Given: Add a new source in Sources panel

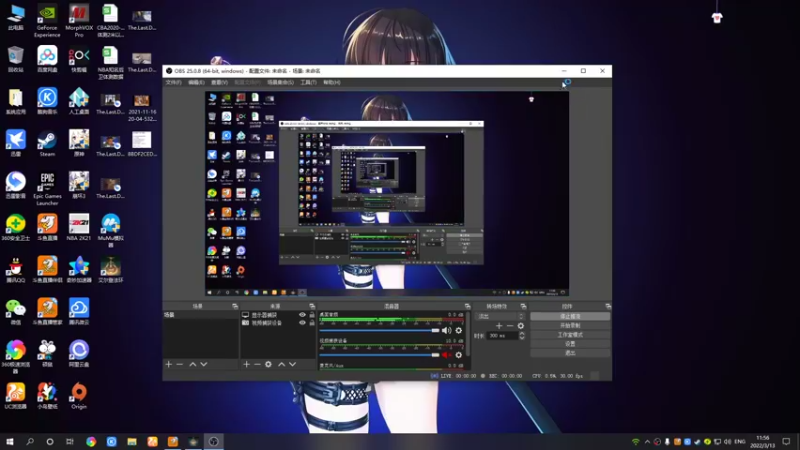Looking at the screenshot, I should [x=246, y=364].
